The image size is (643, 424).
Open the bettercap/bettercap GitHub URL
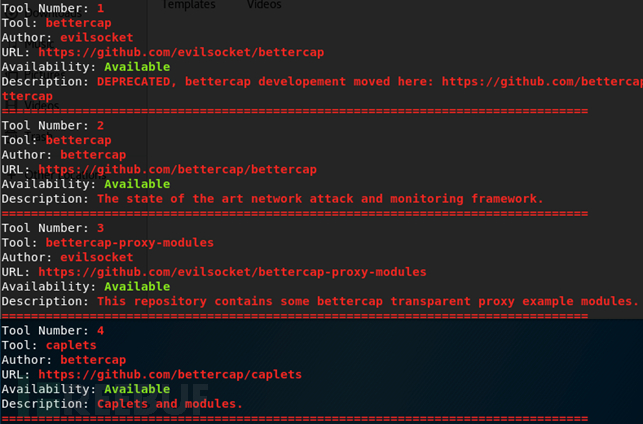pyautogui.click(x=178, y=170)
